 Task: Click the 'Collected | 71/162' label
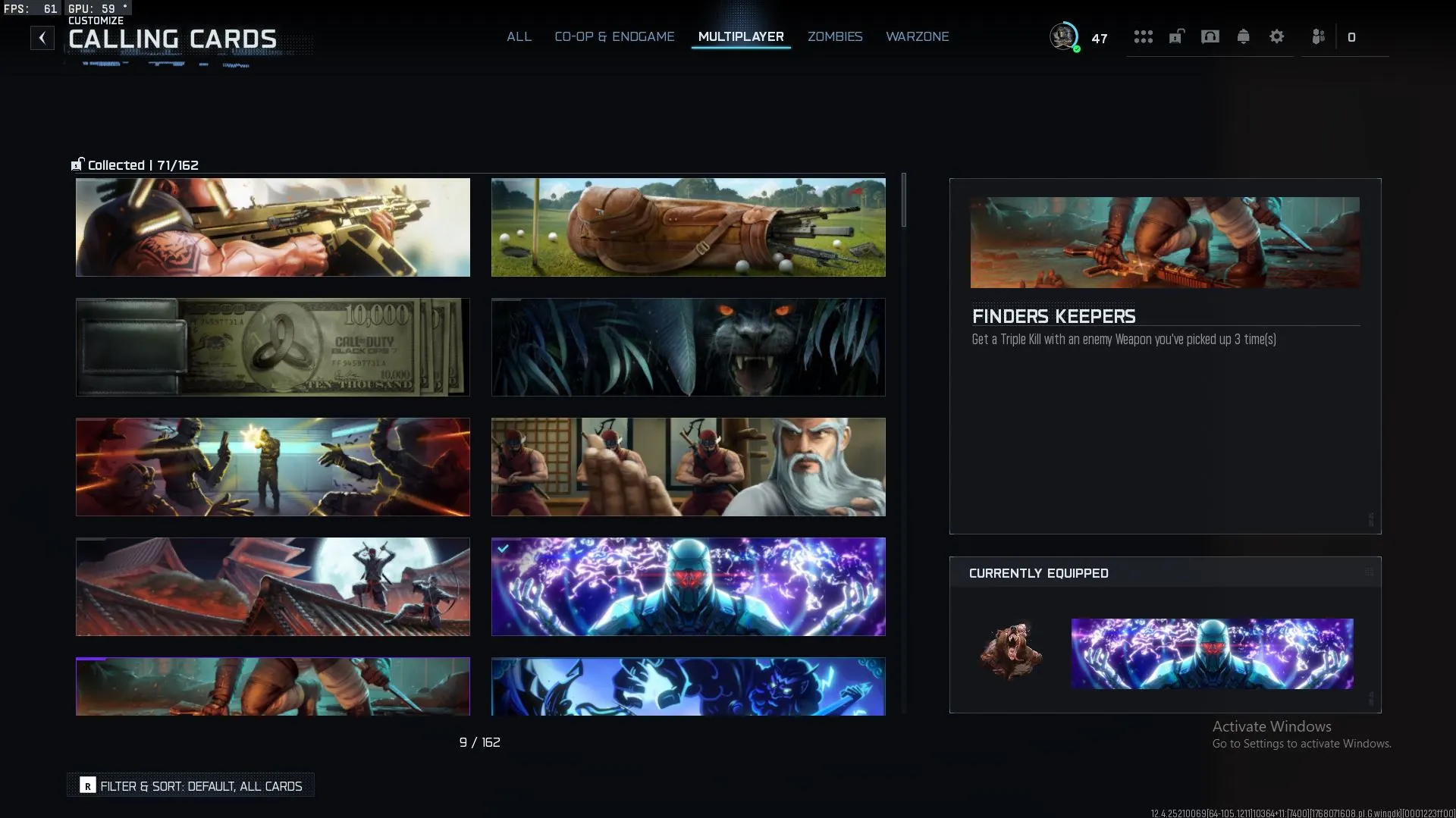click(143, 165)
